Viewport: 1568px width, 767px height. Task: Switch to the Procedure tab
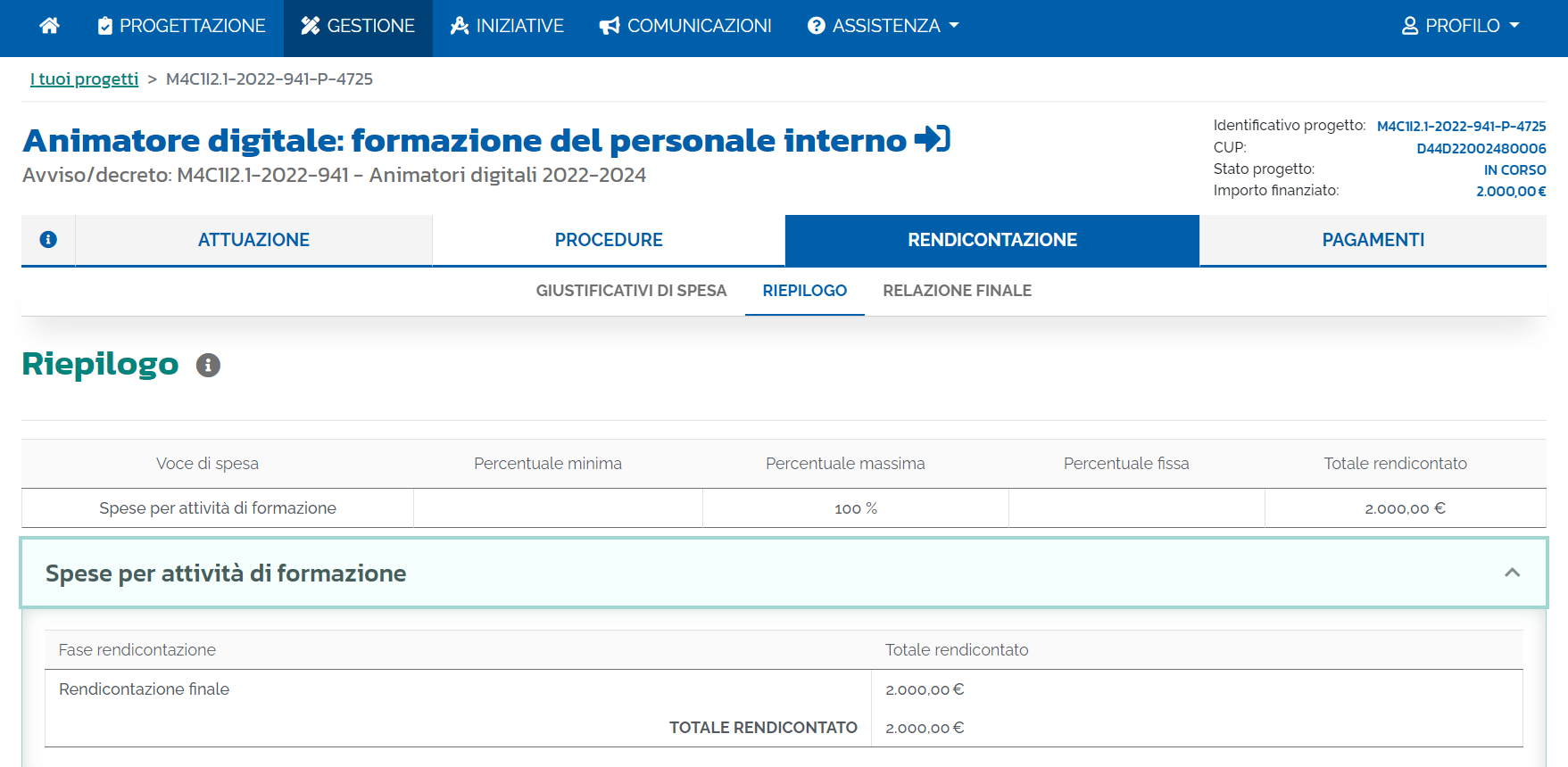[x=609, y=240]
